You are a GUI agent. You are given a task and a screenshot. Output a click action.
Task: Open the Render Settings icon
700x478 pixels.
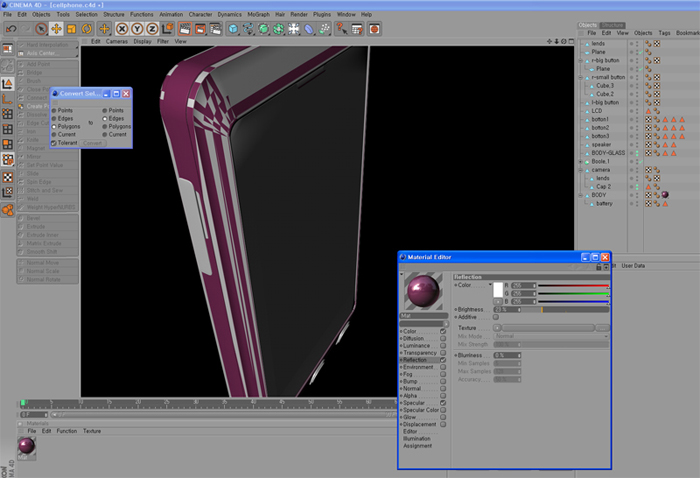pos(216,29)
